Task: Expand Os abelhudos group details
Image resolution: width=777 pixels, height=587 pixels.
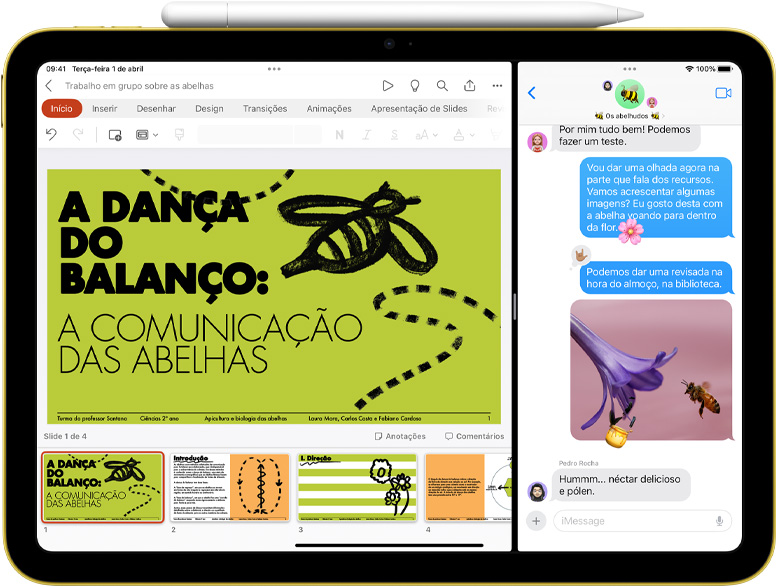Action: 630,116
